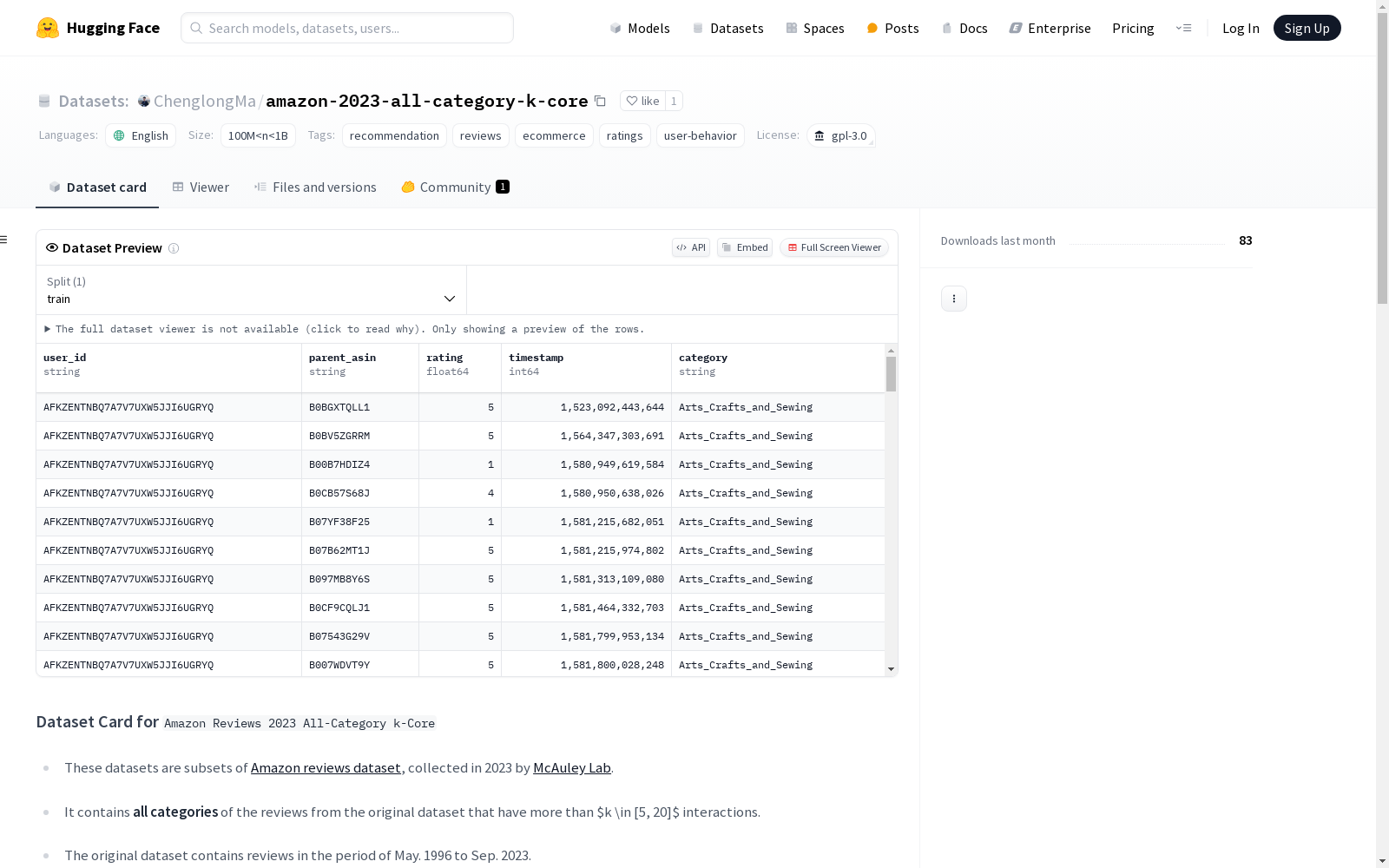The width and height of the screenshot is (1389, 868).
Task: Click the amazon-2023-all-category-k-core dataset title
Action: coord(427,101)
